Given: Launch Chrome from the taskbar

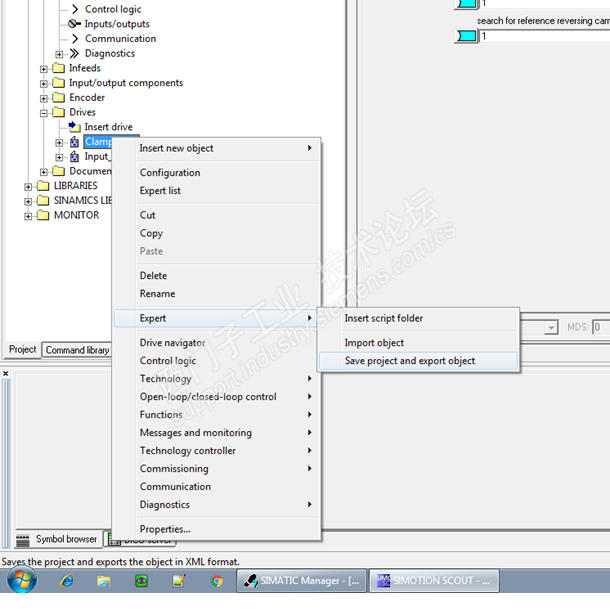Looking at the screenshot, I should [216, 581].
